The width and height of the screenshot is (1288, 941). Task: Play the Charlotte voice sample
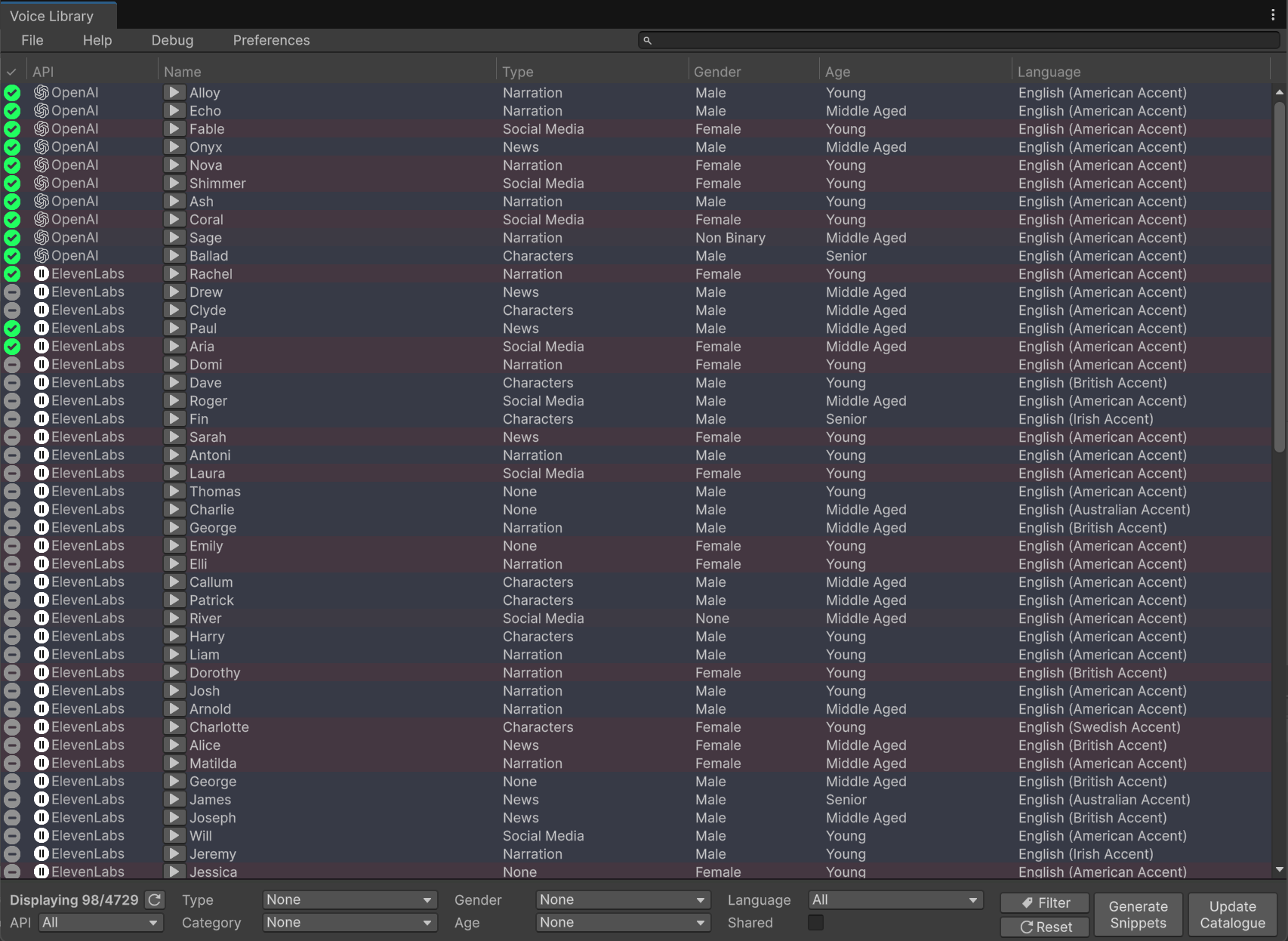(174, 727)
